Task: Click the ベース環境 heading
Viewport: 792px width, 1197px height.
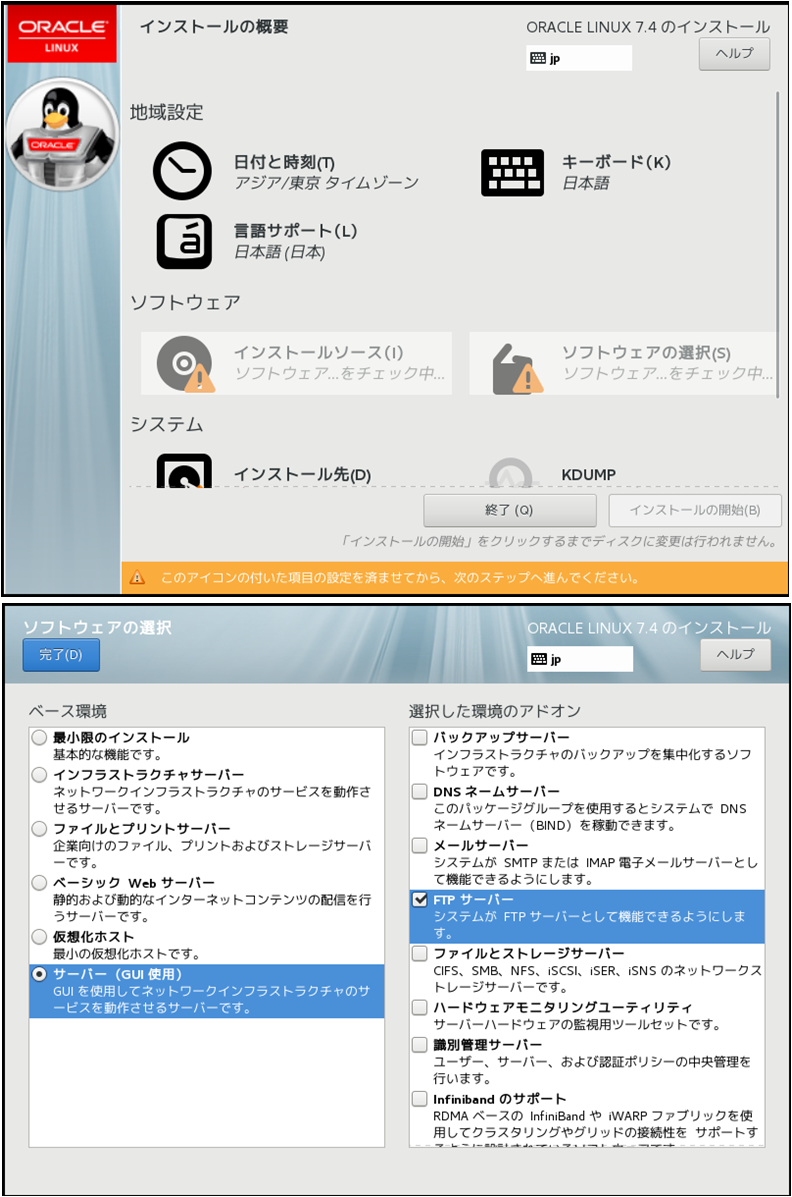Action: click(x=68, y=711)
